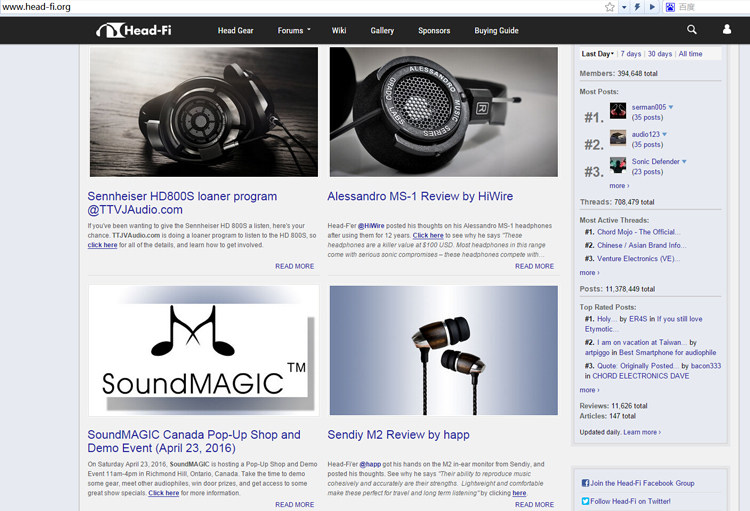Screen dimensions: 750x511
Task: Click the browser address bar URL field
Action: (x=301, y=7)
